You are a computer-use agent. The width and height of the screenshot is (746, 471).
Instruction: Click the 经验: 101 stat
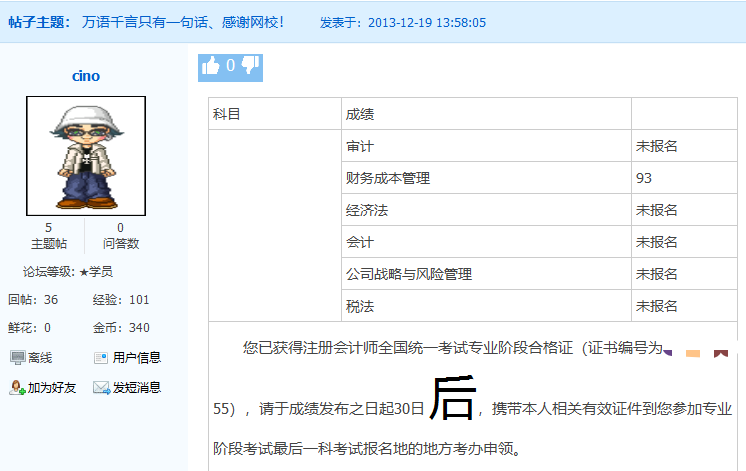click(121, 300)
